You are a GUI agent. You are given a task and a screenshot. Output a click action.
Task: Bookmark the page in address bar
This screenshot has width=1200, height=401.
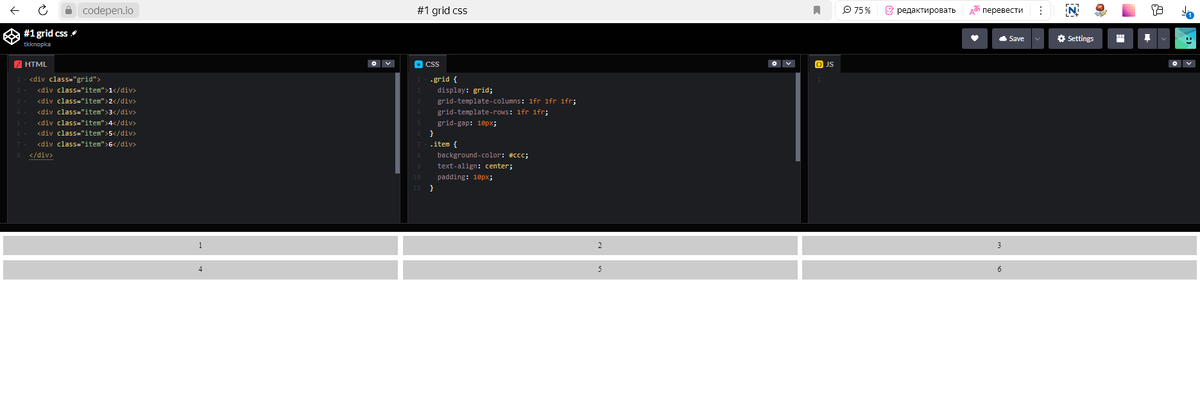tap(817, 10)
